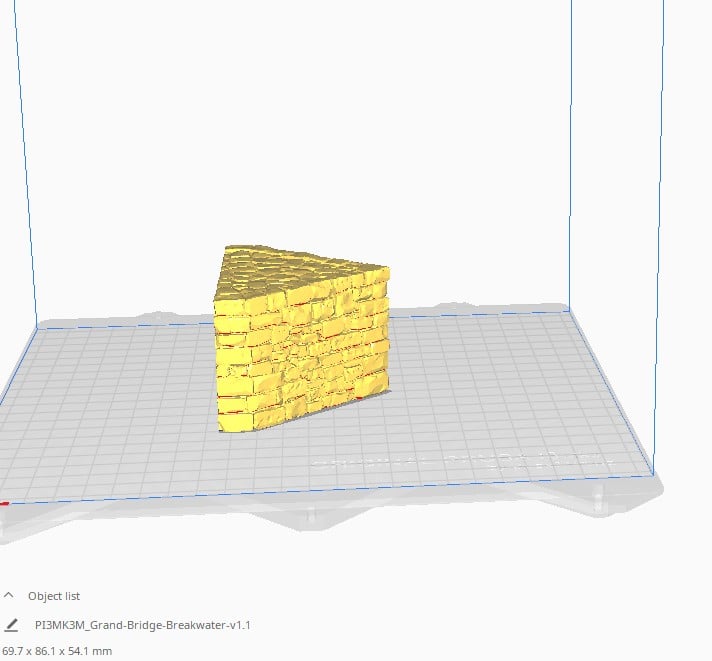Click empty viewport space above the model
This screenshot has width=712, height=661.
[x=300, y=120]
